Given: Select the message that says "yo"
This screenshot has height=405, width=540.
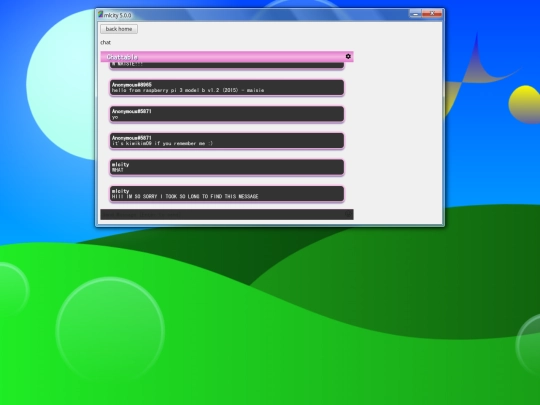Looking at the screenshot, I should point(227,114).
